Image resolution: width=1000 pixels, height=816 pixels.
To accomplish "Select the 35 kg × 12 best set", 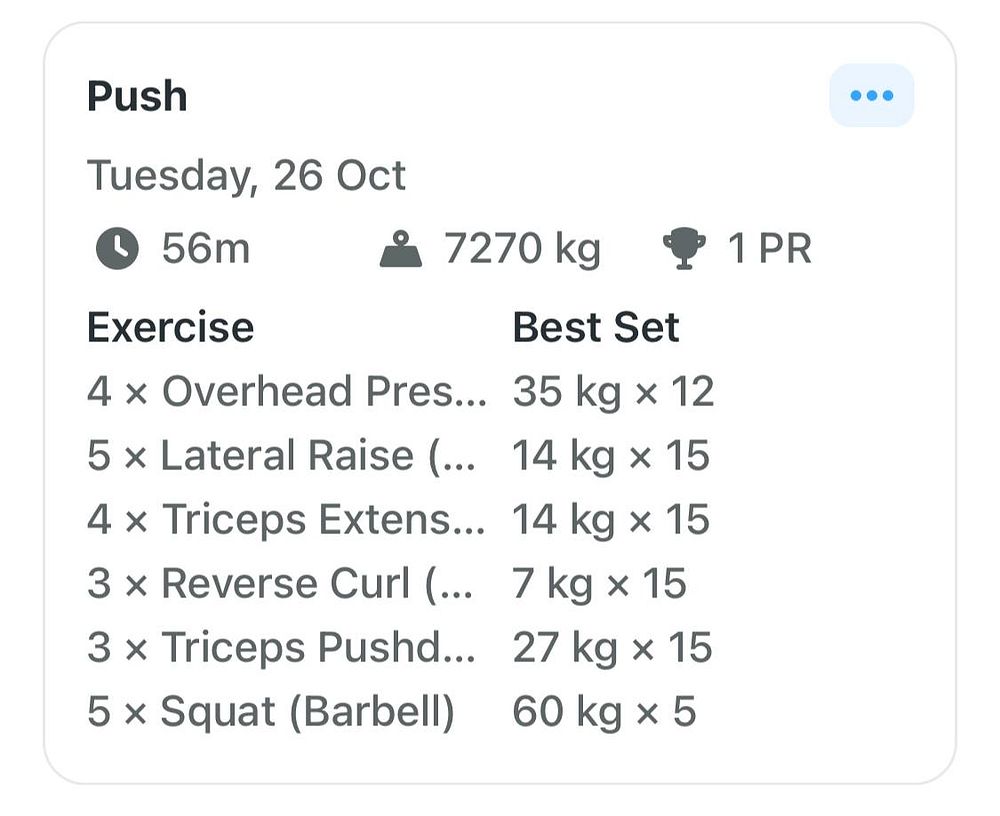I will [613, 391].
